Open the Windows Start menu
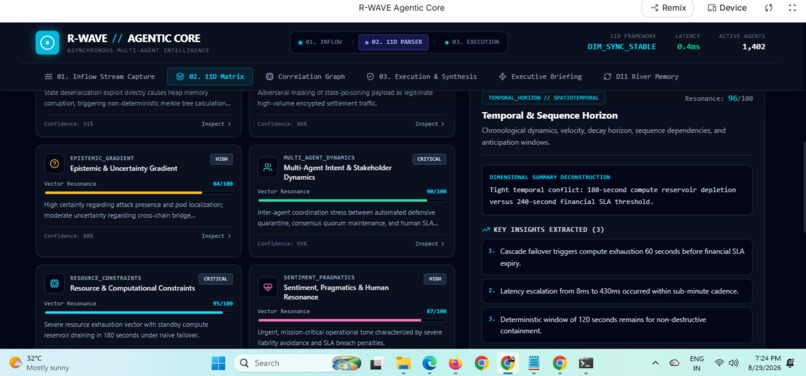 coord(218,364)
